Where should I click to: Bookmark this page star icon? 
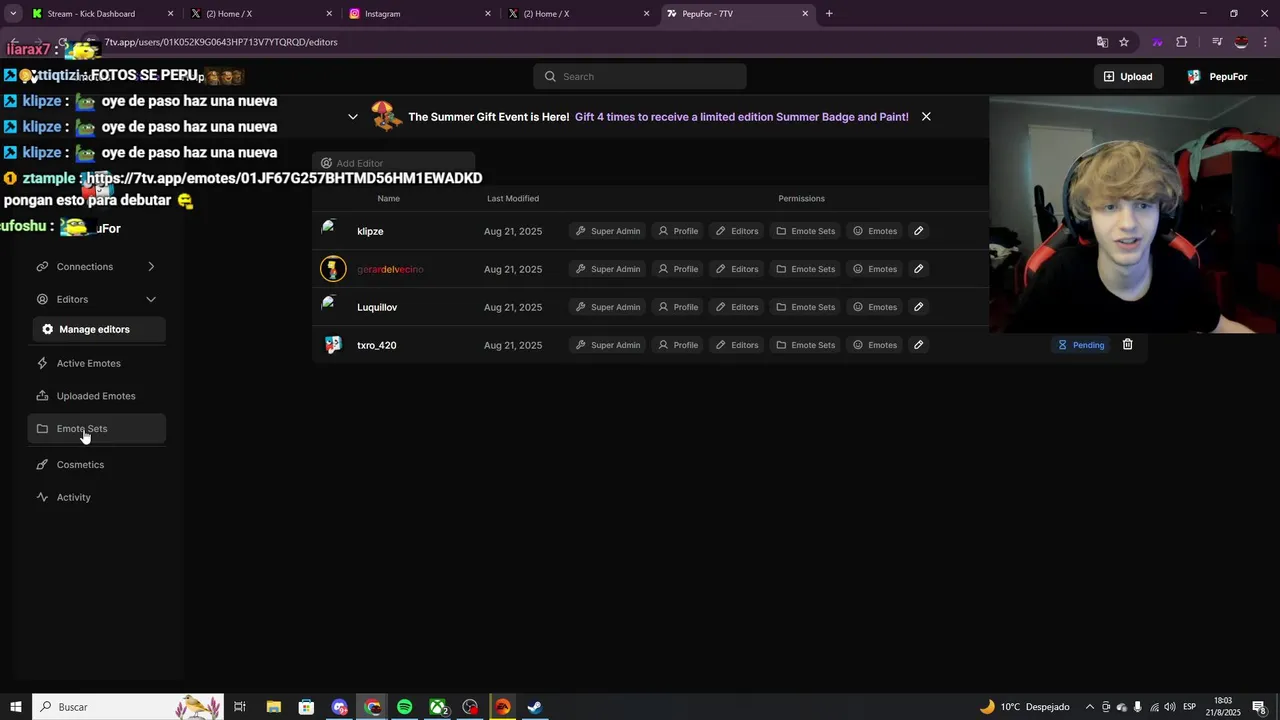pyautogui.click(x=1124, y=42)
